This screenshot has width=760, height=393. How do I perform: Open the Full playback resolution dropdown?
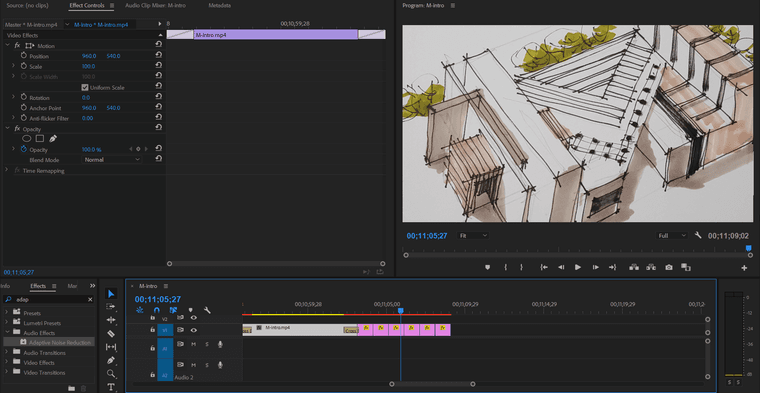tap(672, 236)
